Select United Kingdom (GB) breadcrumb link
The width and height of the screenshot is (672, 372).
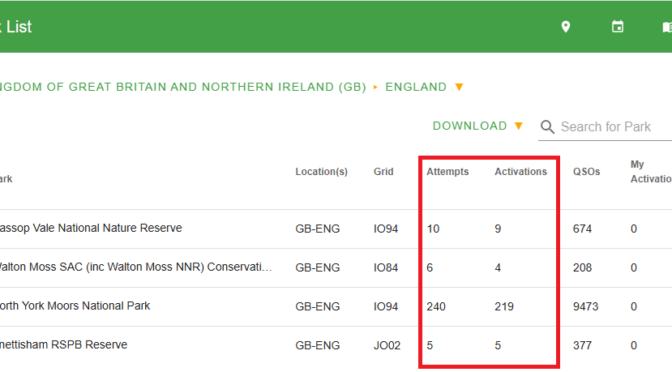tap(183, 87)
